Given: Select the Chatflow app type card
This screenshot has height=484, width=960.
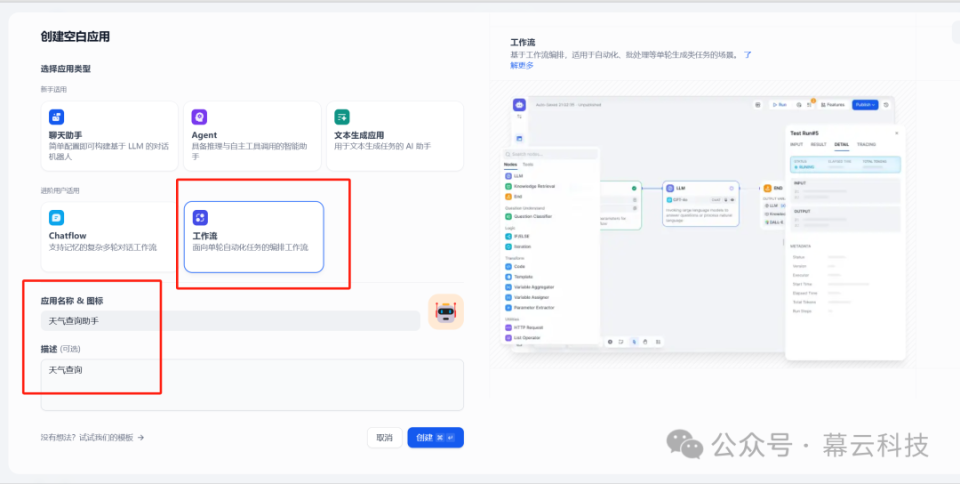Looking at the screenshot, I should click(110, 237).
